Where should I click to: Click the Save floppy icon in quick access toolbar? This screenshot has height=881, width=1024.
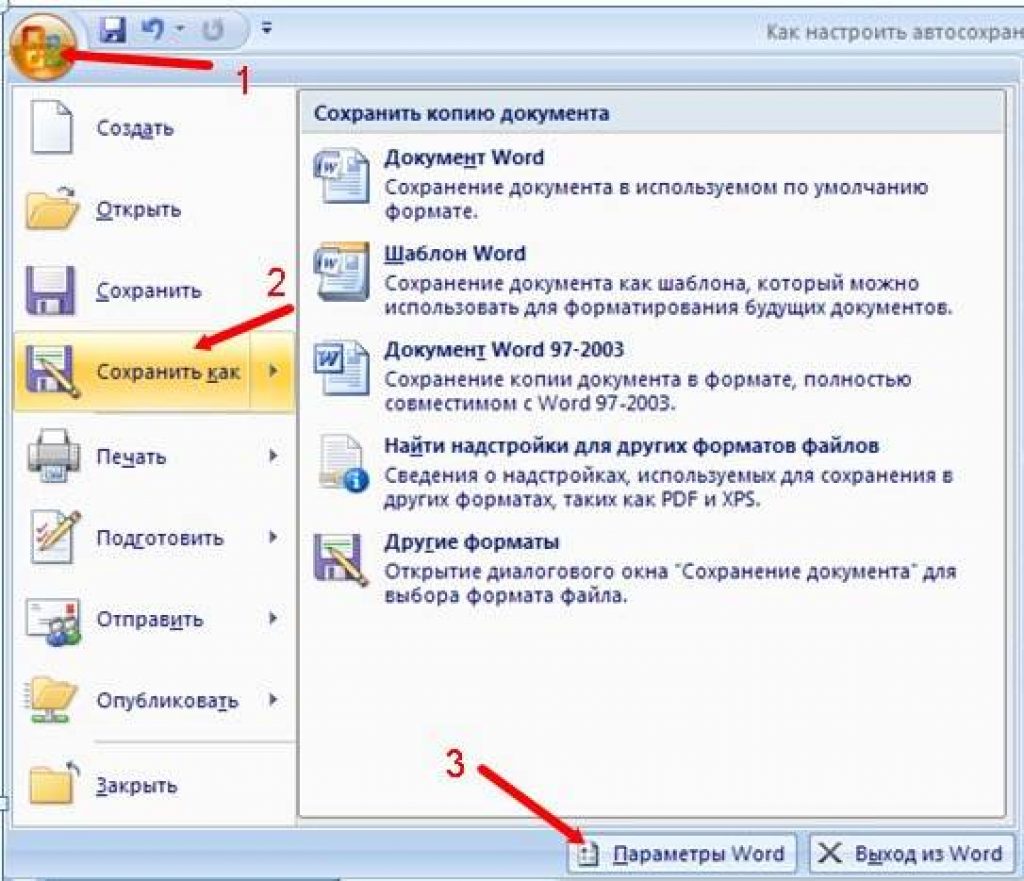click(x=112, y=29)
